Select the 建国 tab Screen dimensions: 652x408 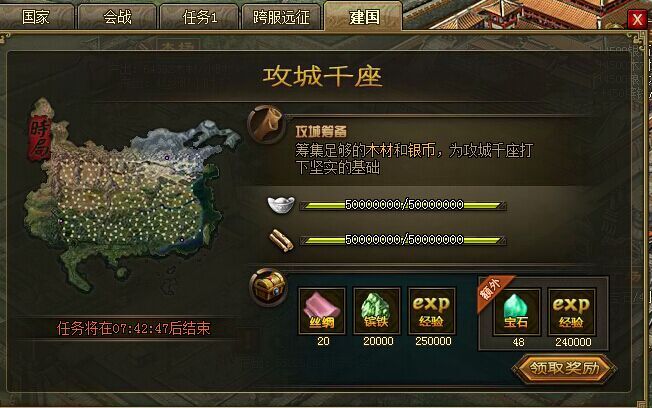click(x=363, y=16)
